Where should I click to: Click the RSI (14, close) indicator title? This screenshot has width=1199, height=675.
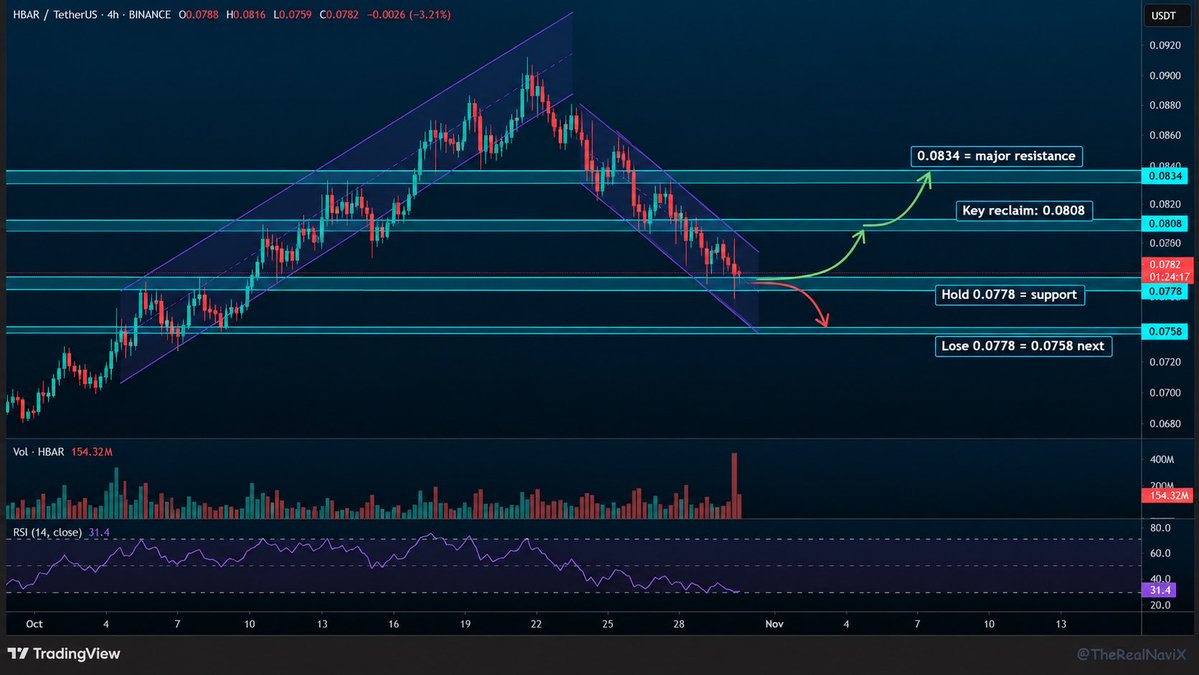(x=47, y=532)
